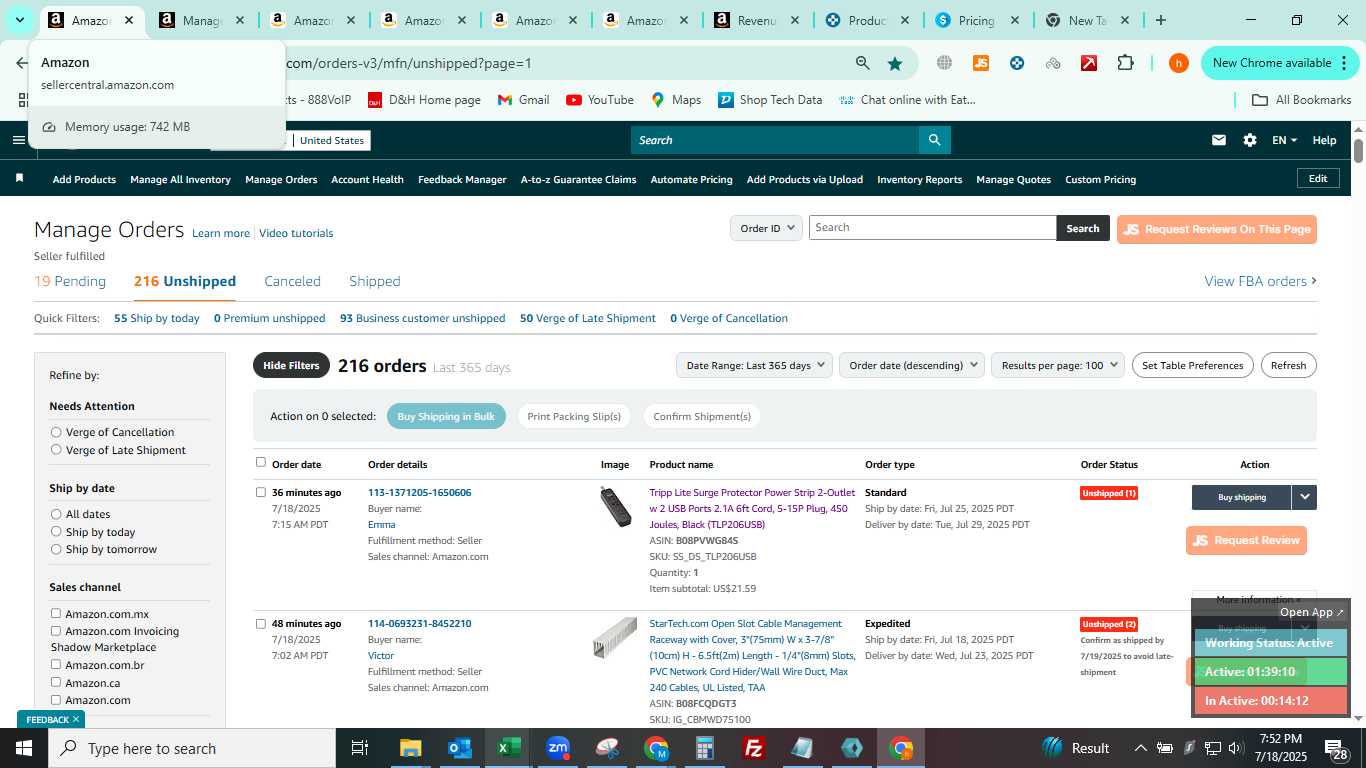Open the notification center icon

coord(1337,748)
